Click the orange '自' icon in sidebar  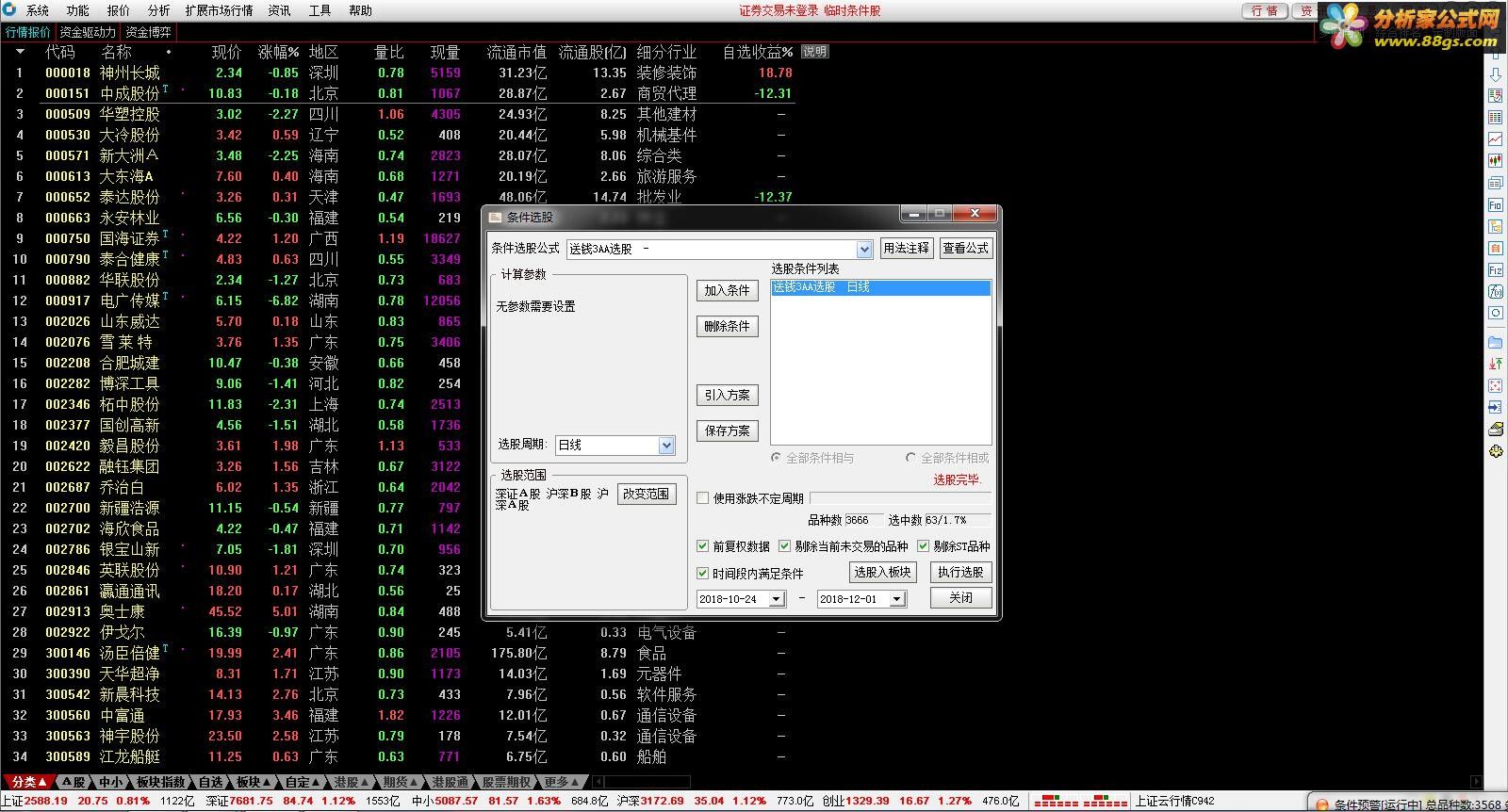[x=1495, y=248]
